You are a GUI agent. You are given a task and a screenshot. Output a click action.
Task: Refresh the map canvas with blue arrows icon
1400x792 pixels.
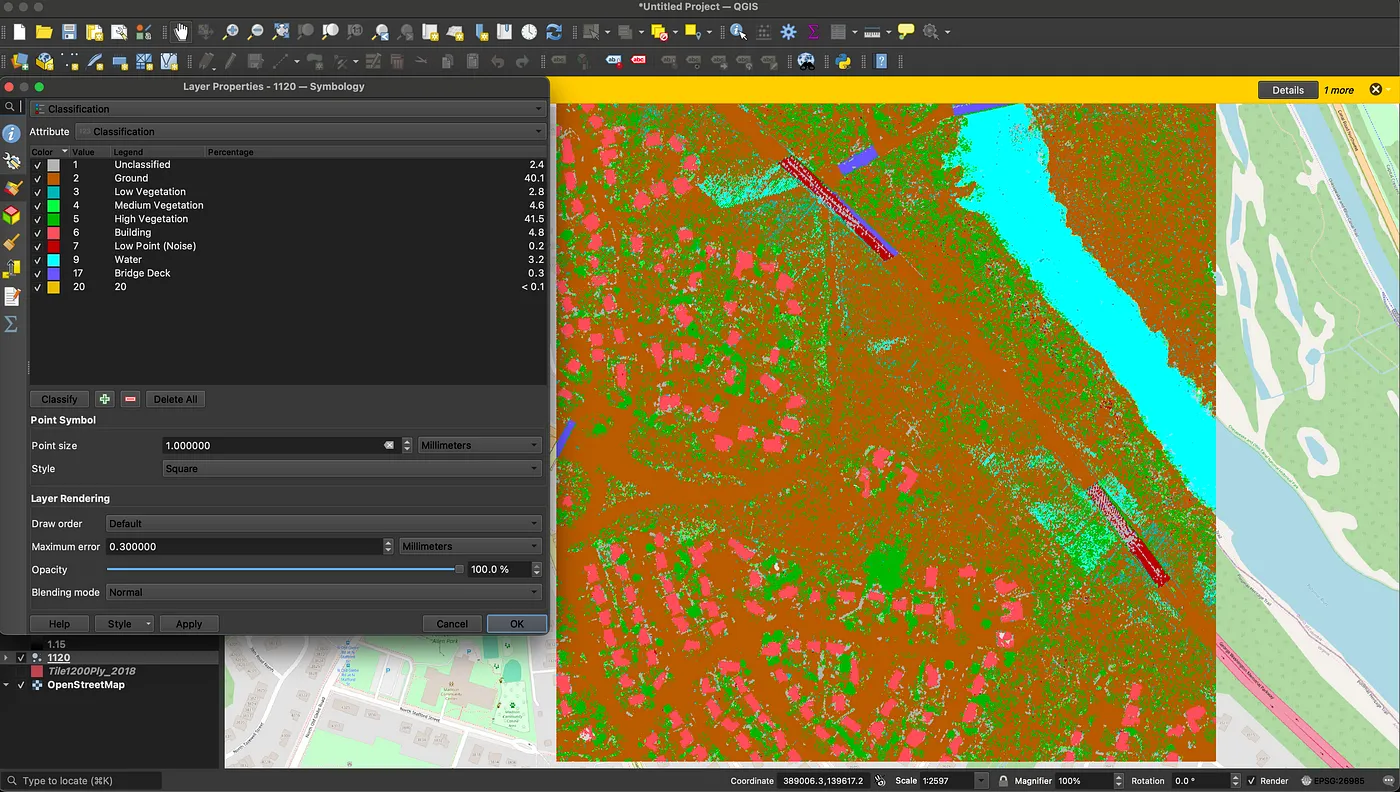pyautogui.click(x=553, y=32)
